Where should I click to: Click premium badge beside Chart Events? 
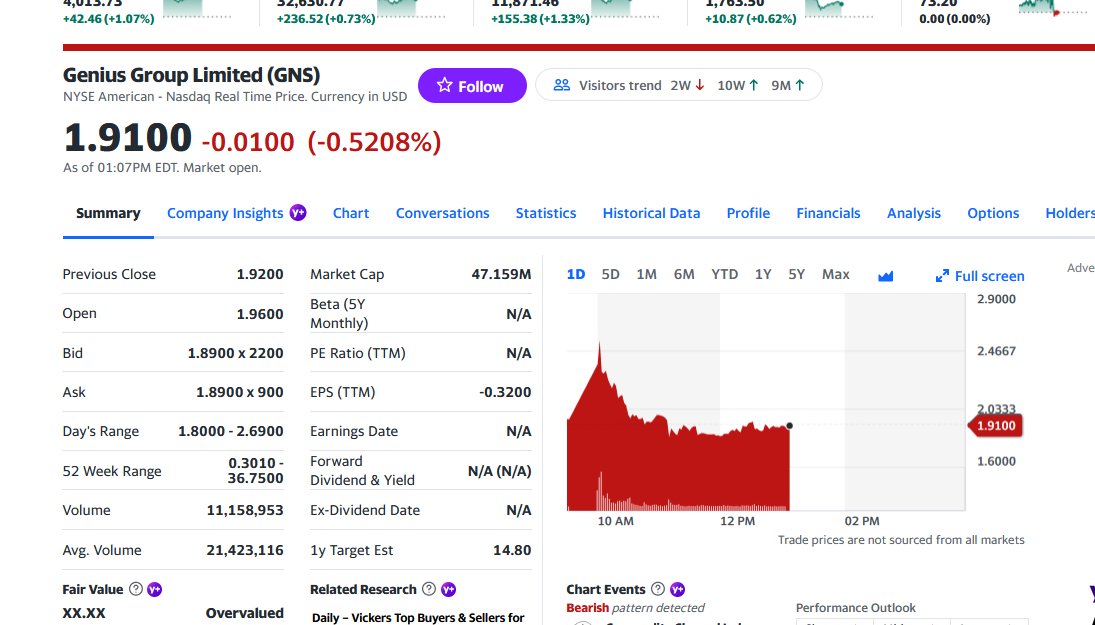pyautogui.click(x=677, y=589)
